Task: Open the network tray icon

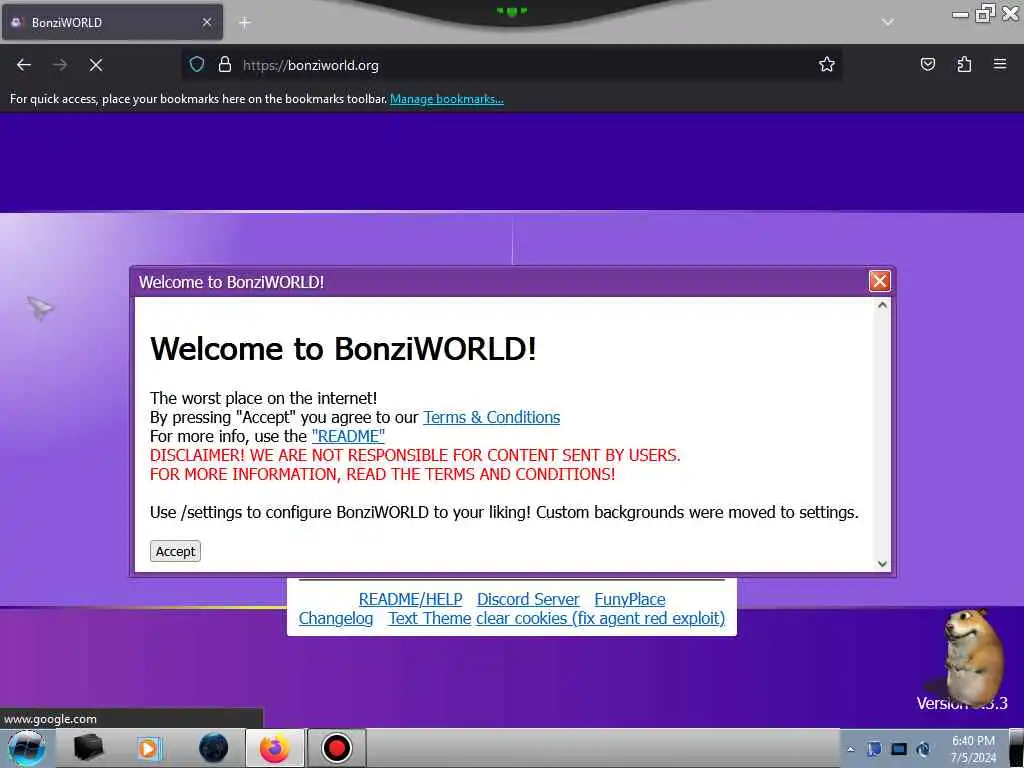Action: point(899,749)
